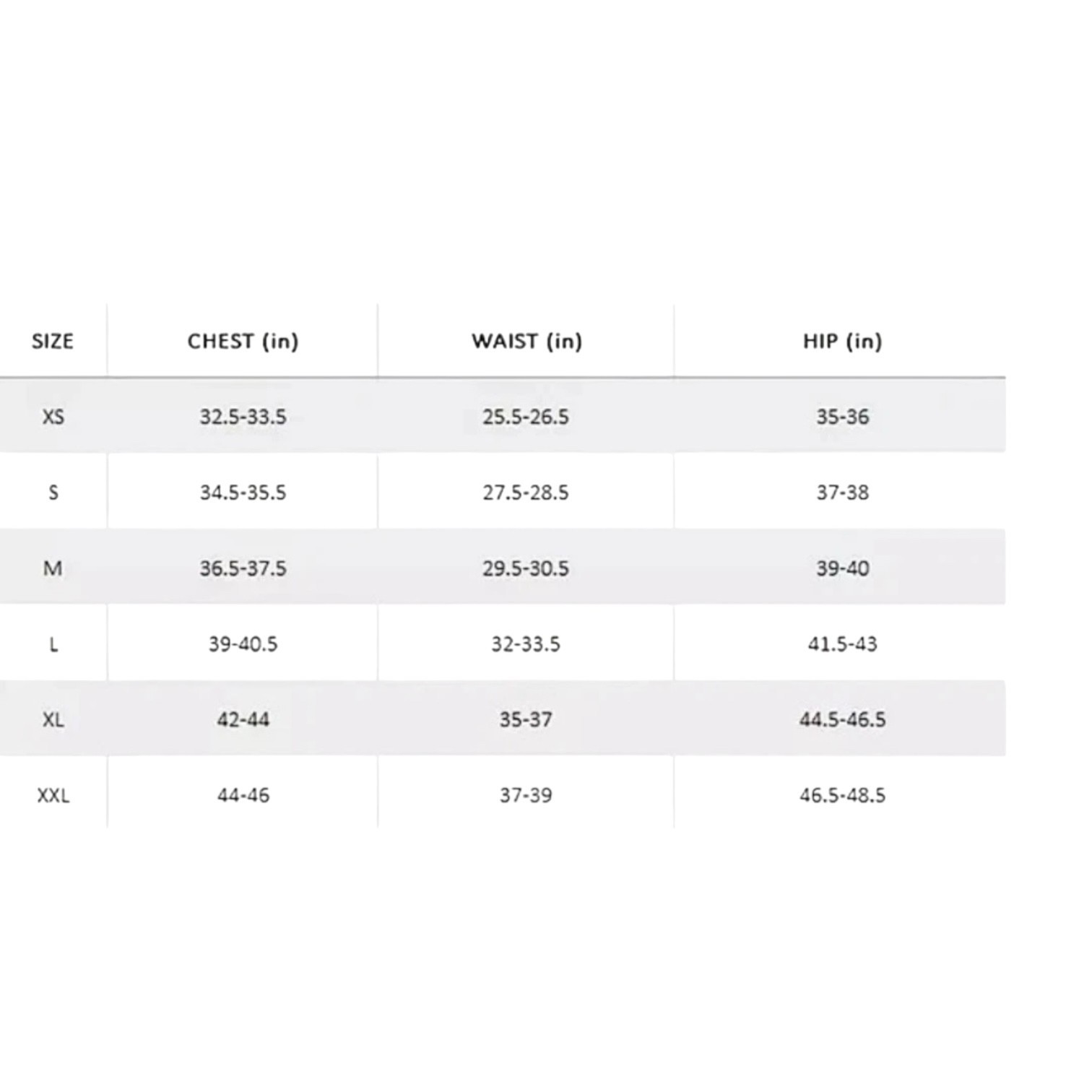Click chest value 36.5-37.5
Image resolution: width=1092 pixels, height=1092 pixels.
[243, 568]
